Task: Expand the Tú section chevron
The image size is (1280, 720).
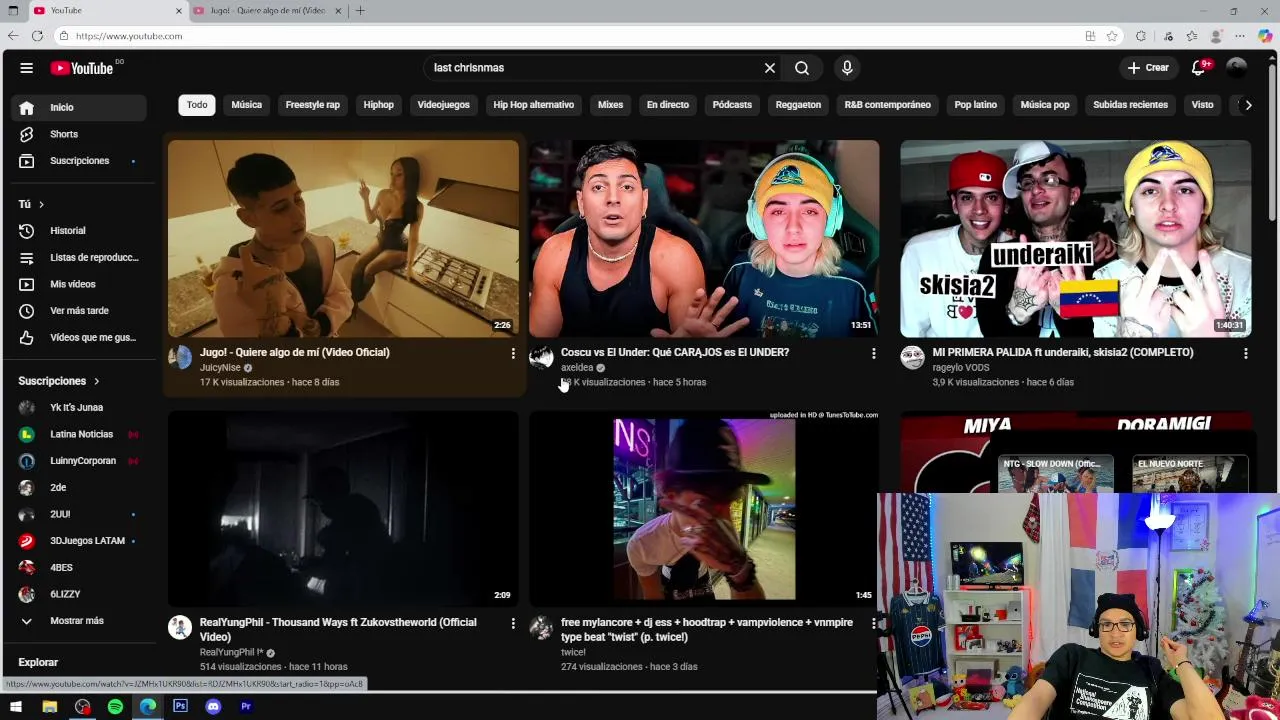Action: (x=41, y=204)
